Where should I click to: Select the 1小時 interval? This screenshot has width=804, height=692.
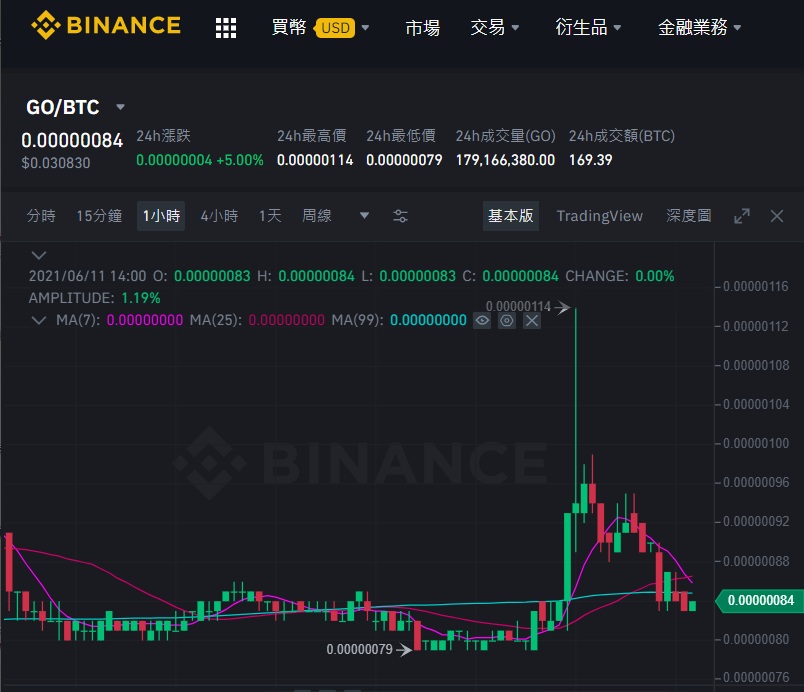[x=161, y=216]
